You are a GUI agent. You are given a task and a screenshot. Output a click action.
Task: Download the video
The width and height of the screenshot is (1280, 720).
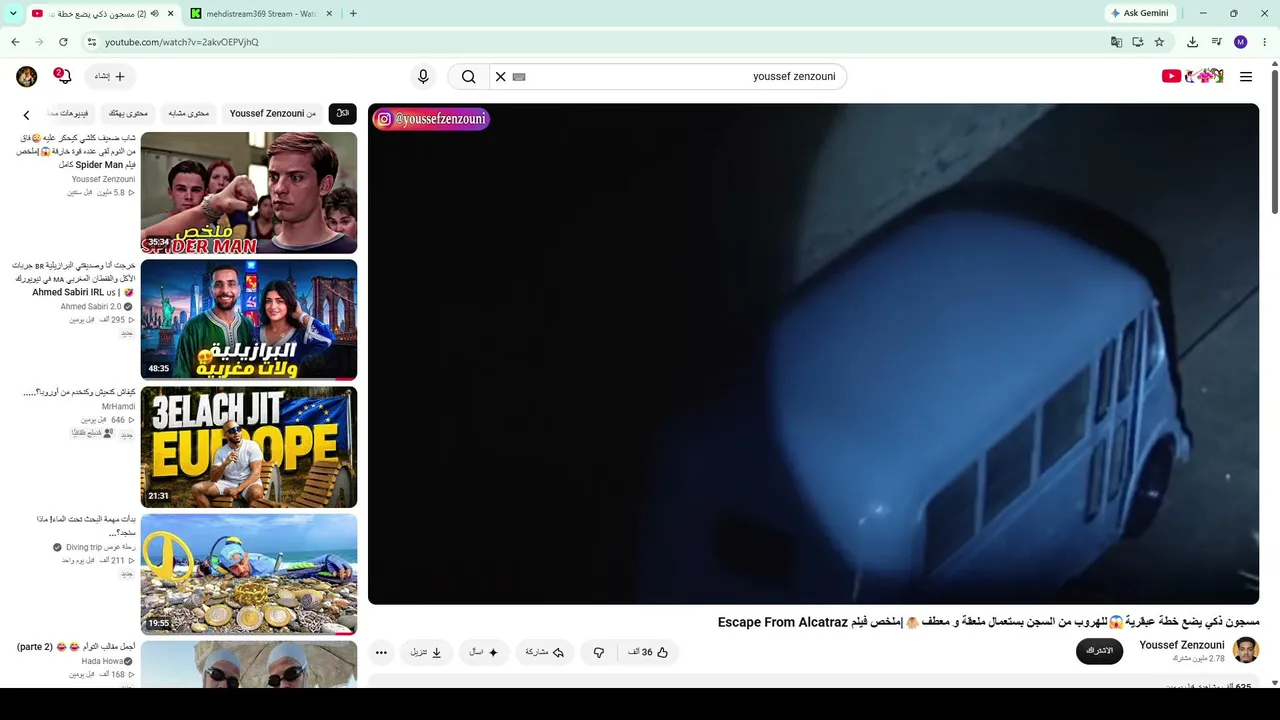426,652
